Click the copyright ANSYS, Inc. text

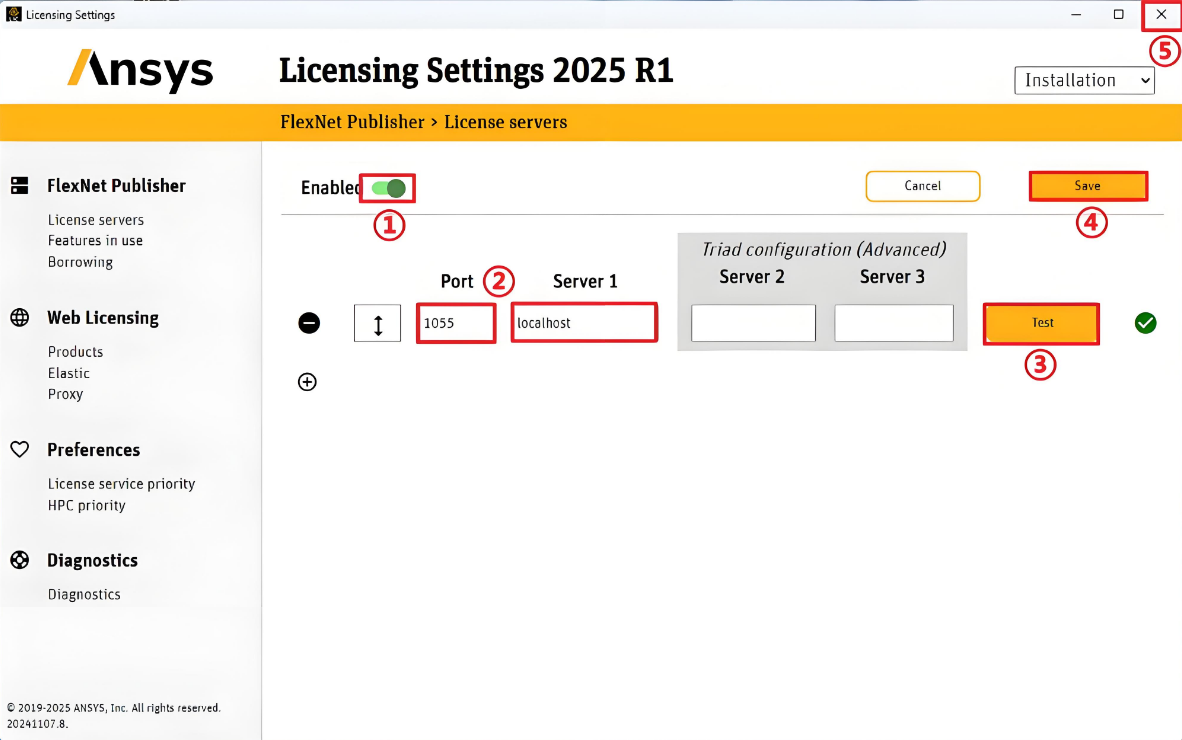(114, 708)
